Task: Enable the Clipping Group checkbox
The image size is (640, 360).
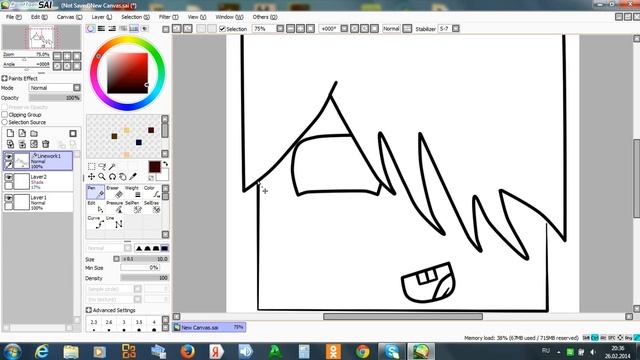Action: pyautogui.click(x=4, y=115)
